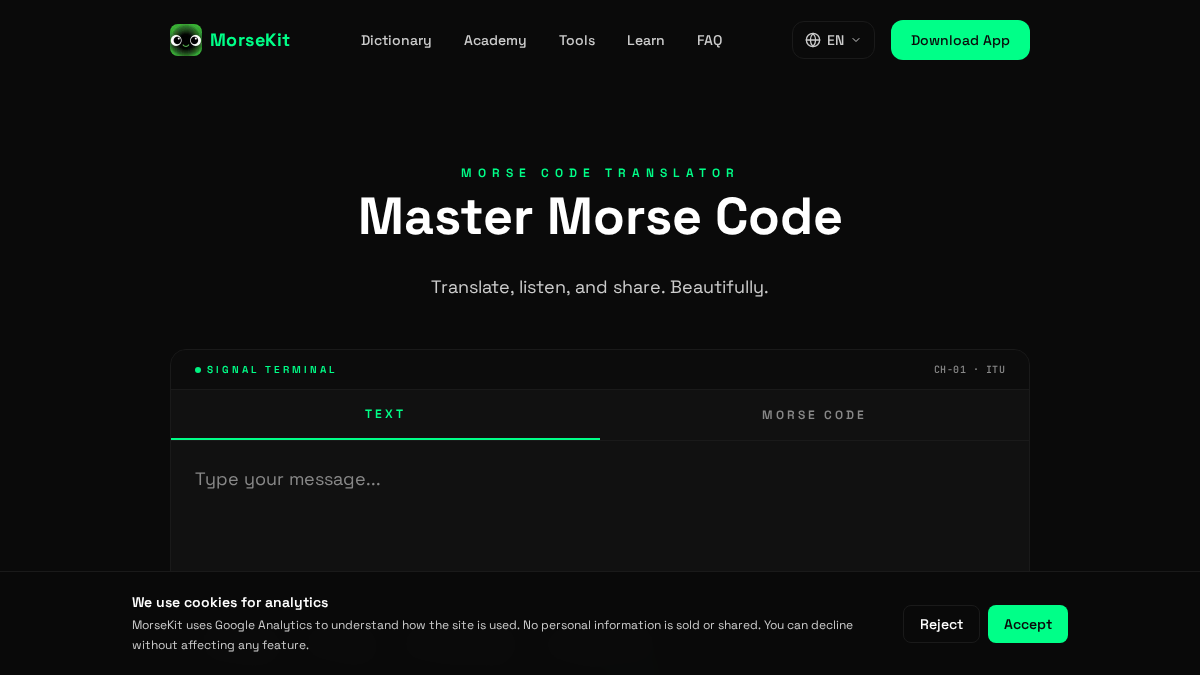Open the Dictionary nav item
The width and height of the screenshot is (1200, 675).
(396, 40)
